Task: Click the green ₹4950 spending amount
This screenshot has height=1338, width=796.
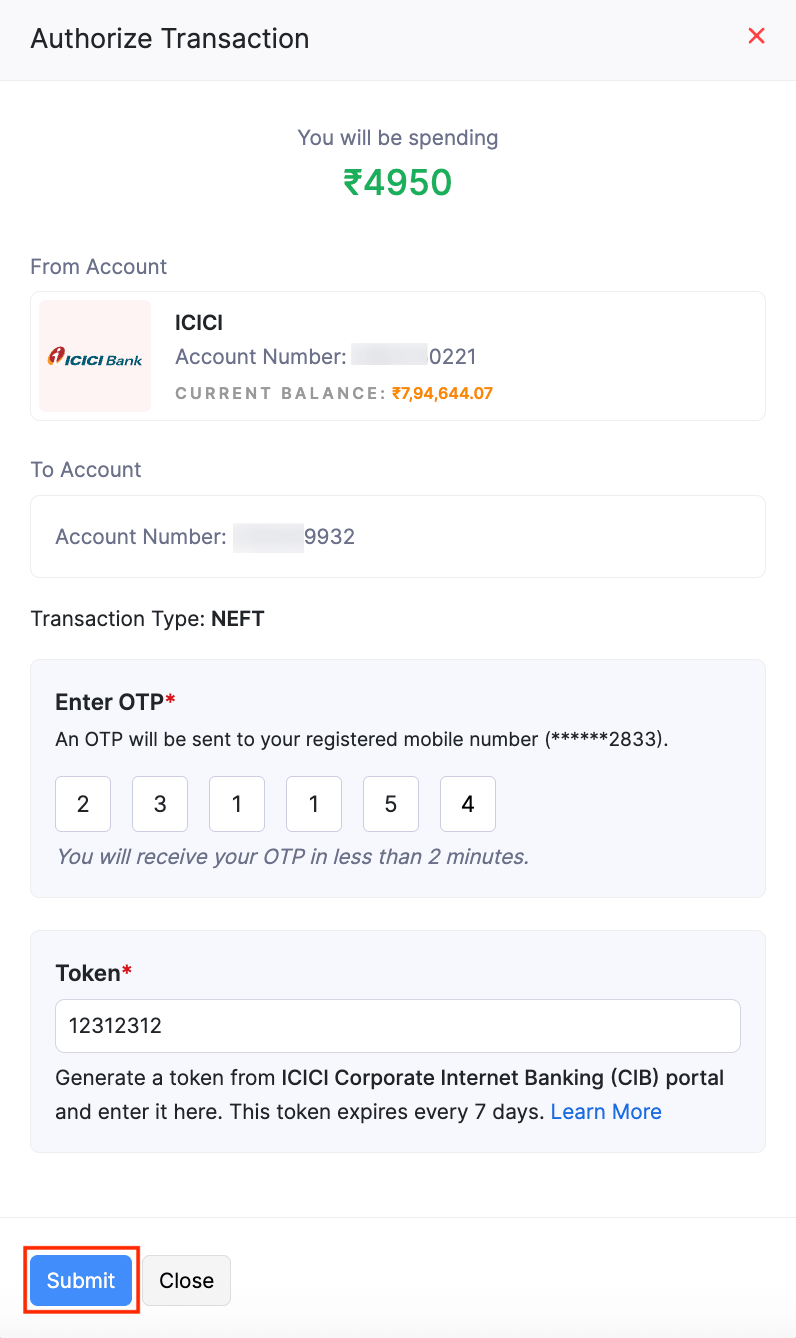Action: coord(398,182)
